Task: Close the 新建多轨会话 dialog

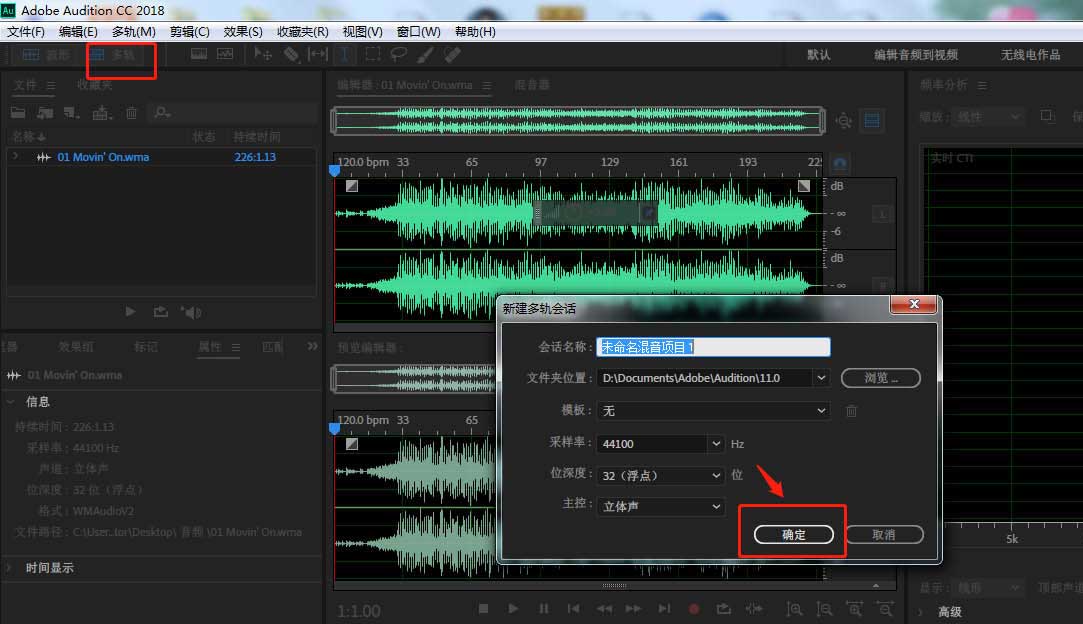Action: pos(913,304)
